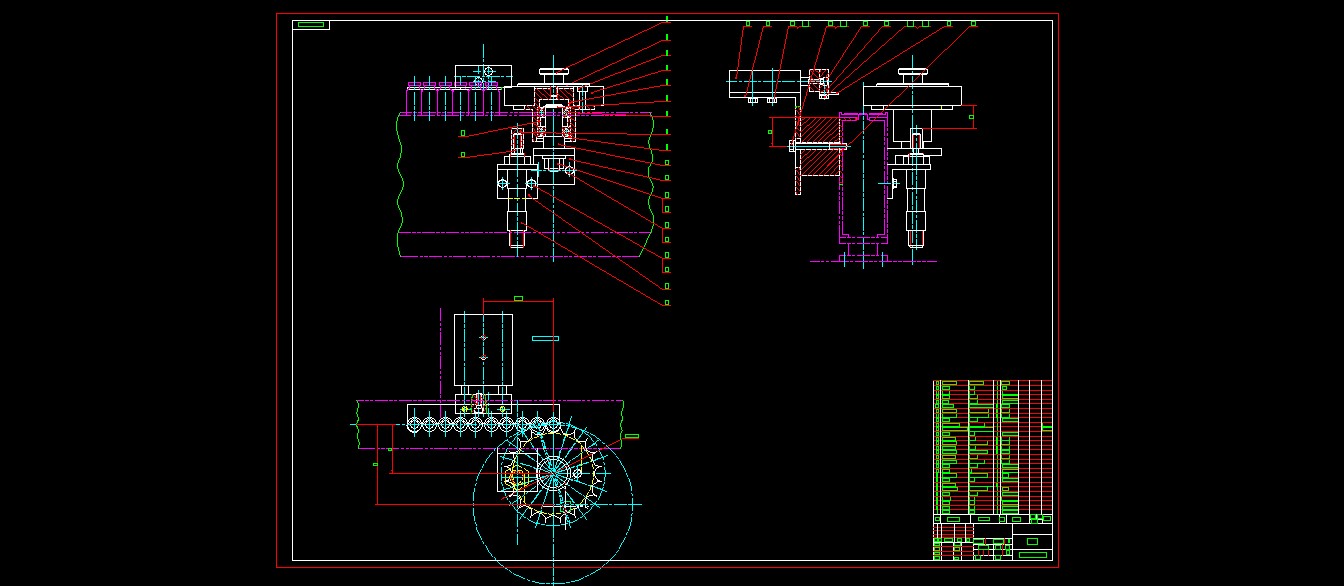Select the lower shaft end in the front view
Screen dimensions: 1344x586
click(516, 238)
